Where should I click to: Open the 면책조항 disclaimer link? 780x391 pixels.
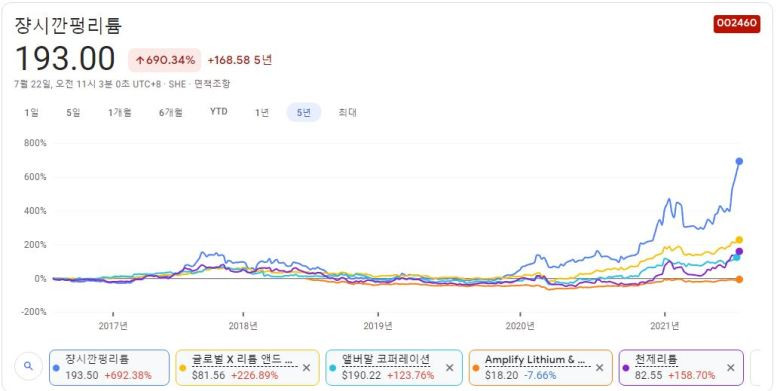click(x=212, y=84)
